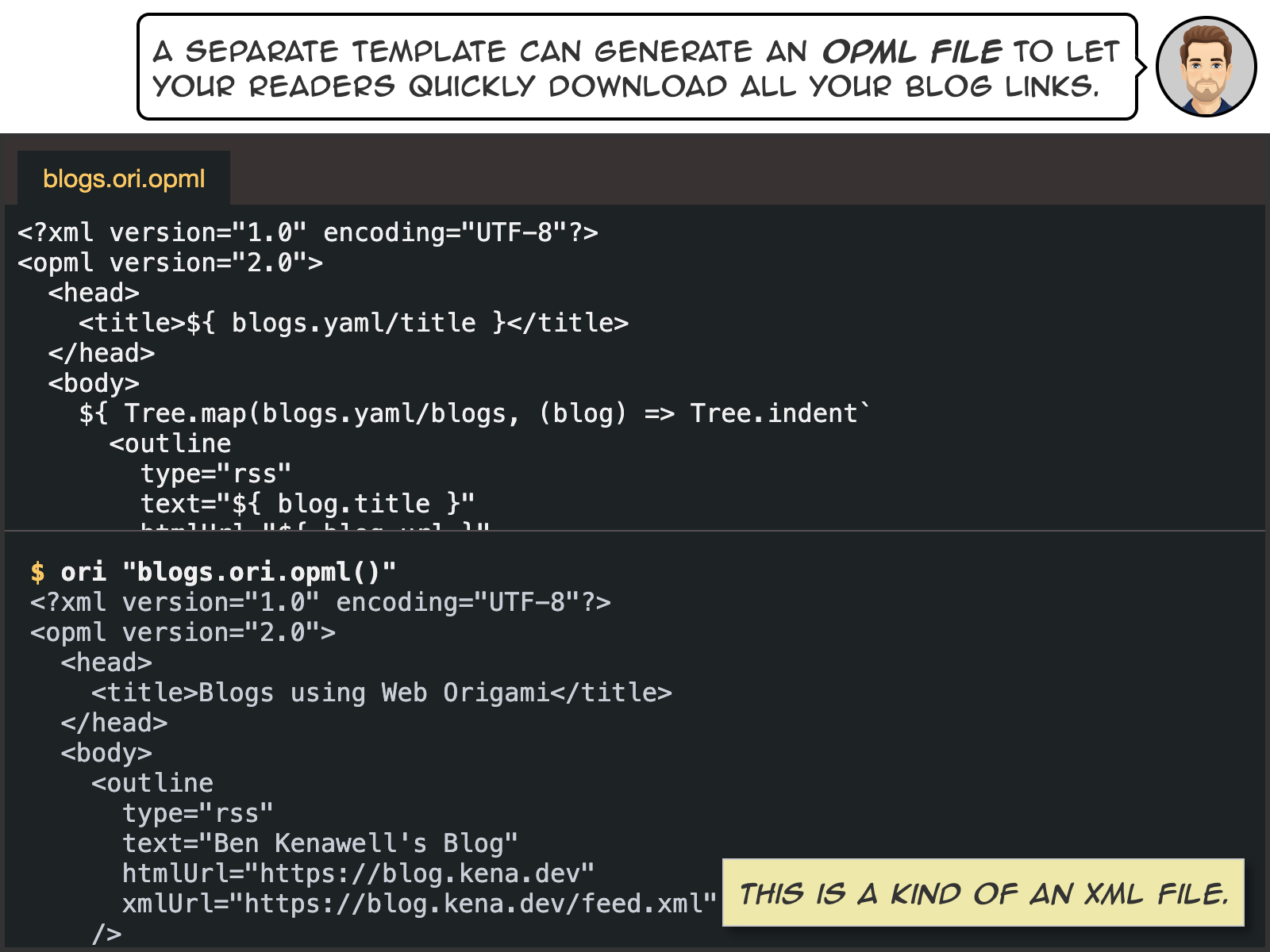Screen dimensions: 1270x952
Task: Click text="${ blog.title }" line in editor
Action: pos(308,504)
